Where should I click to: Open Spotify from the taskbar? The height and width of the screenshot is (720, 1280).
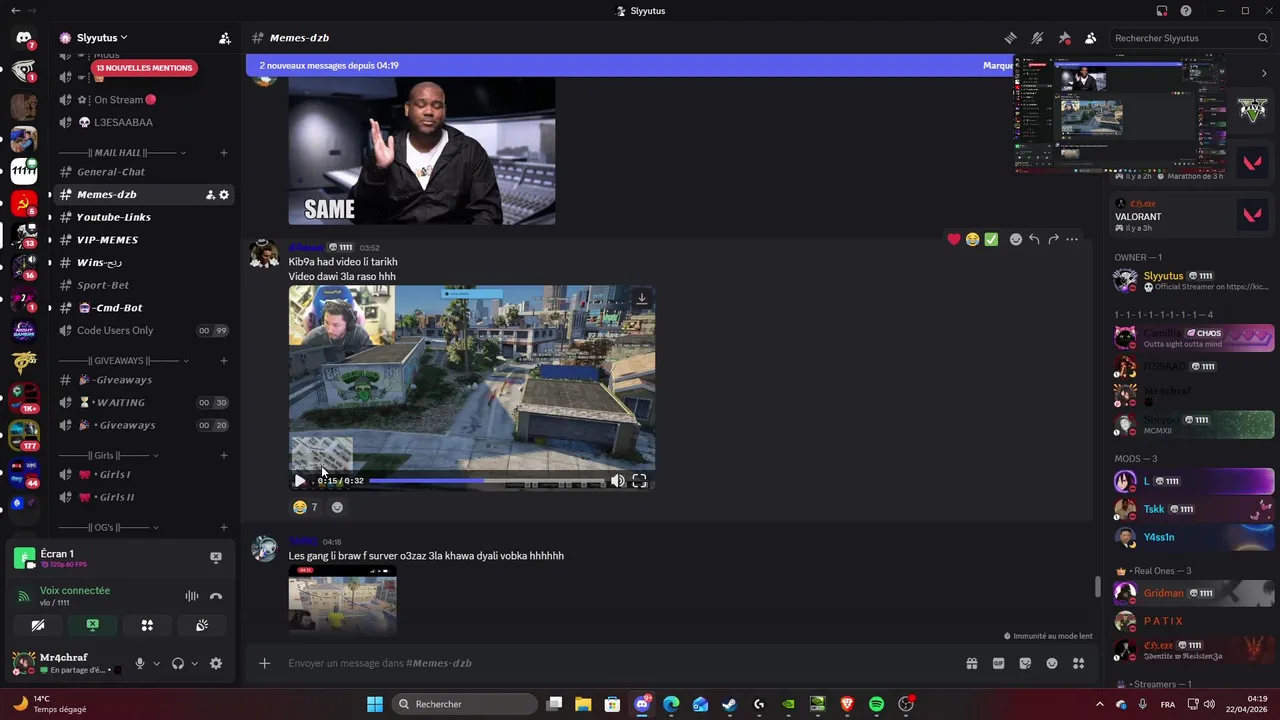(877, 704)
